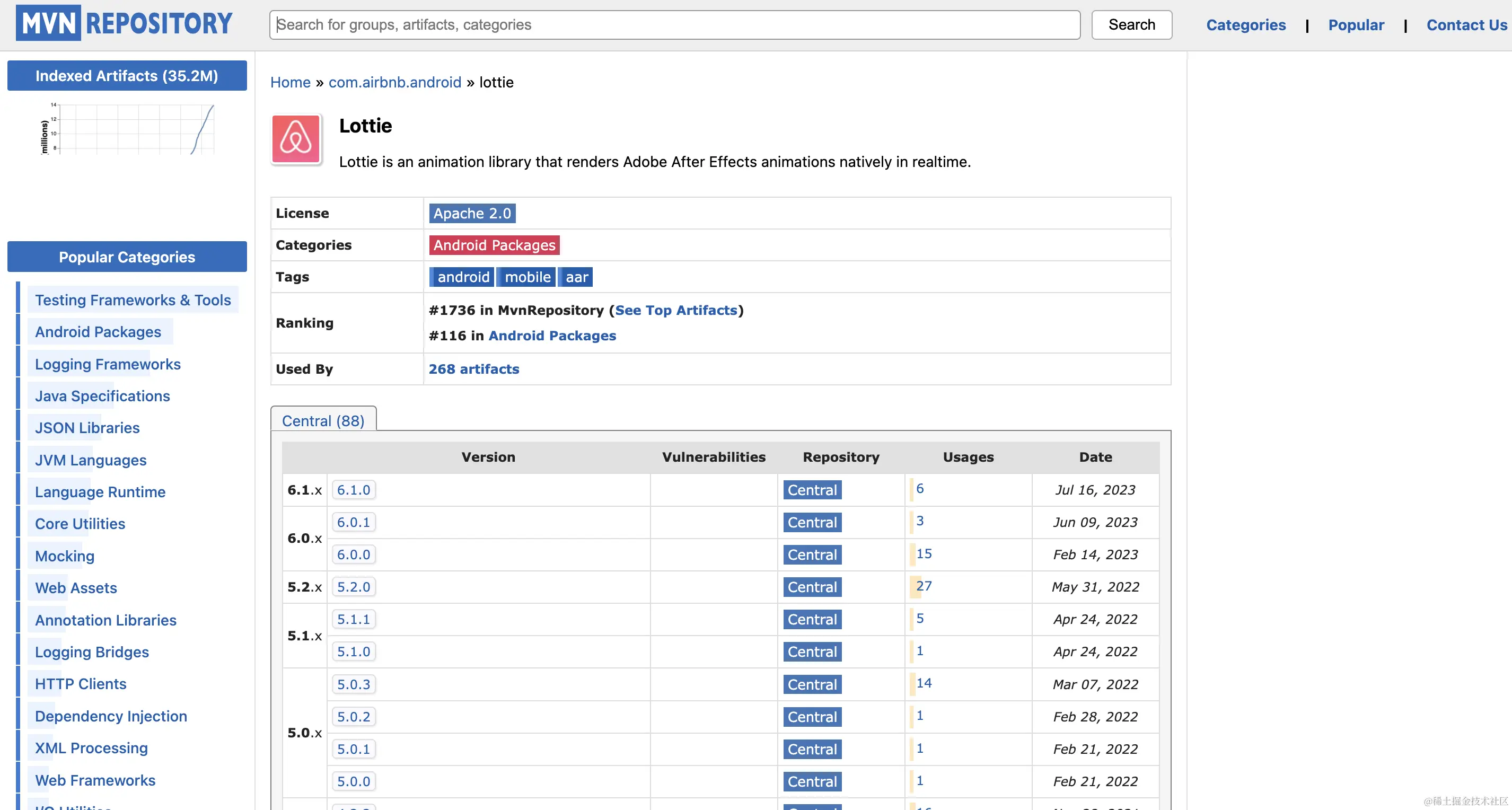This screenshot has height=810, width=1512.
Task: Open Popular in top navigation
Action: [1355, 25]
